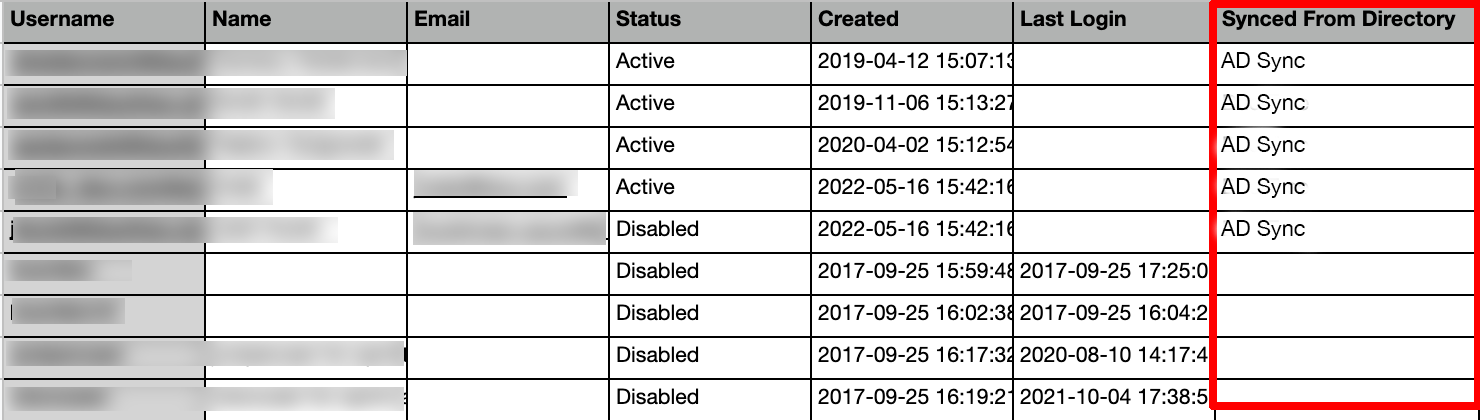This screenshot has width=1480, height=420.
Task: Sort by the Name column header
Action: 242,20
